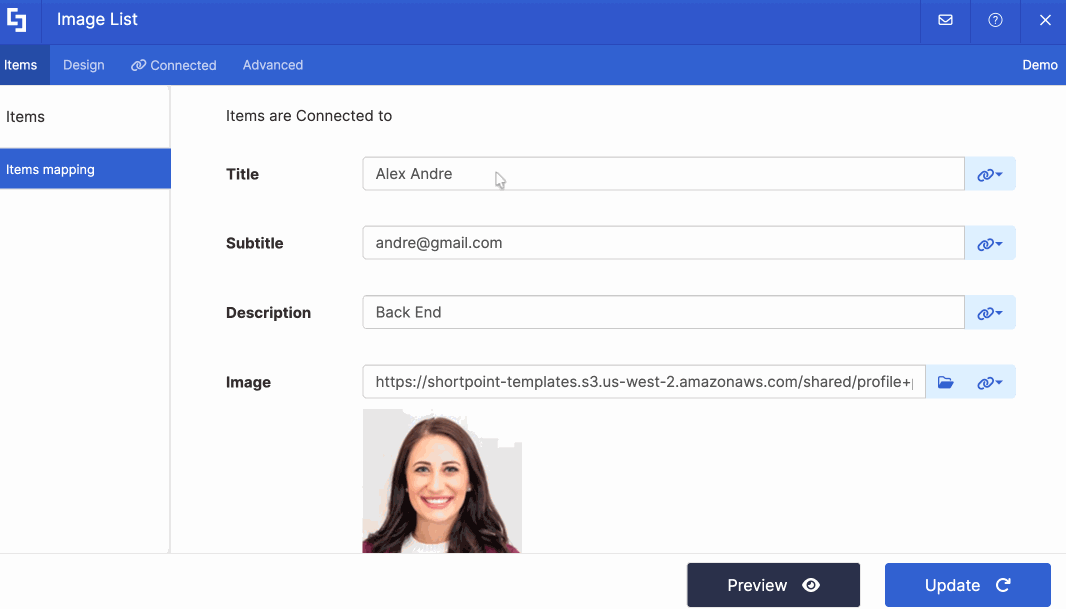Open the Connected tab
This screenshot has width=1066, height=609.
pyautogui.click(x=174, y=65)
